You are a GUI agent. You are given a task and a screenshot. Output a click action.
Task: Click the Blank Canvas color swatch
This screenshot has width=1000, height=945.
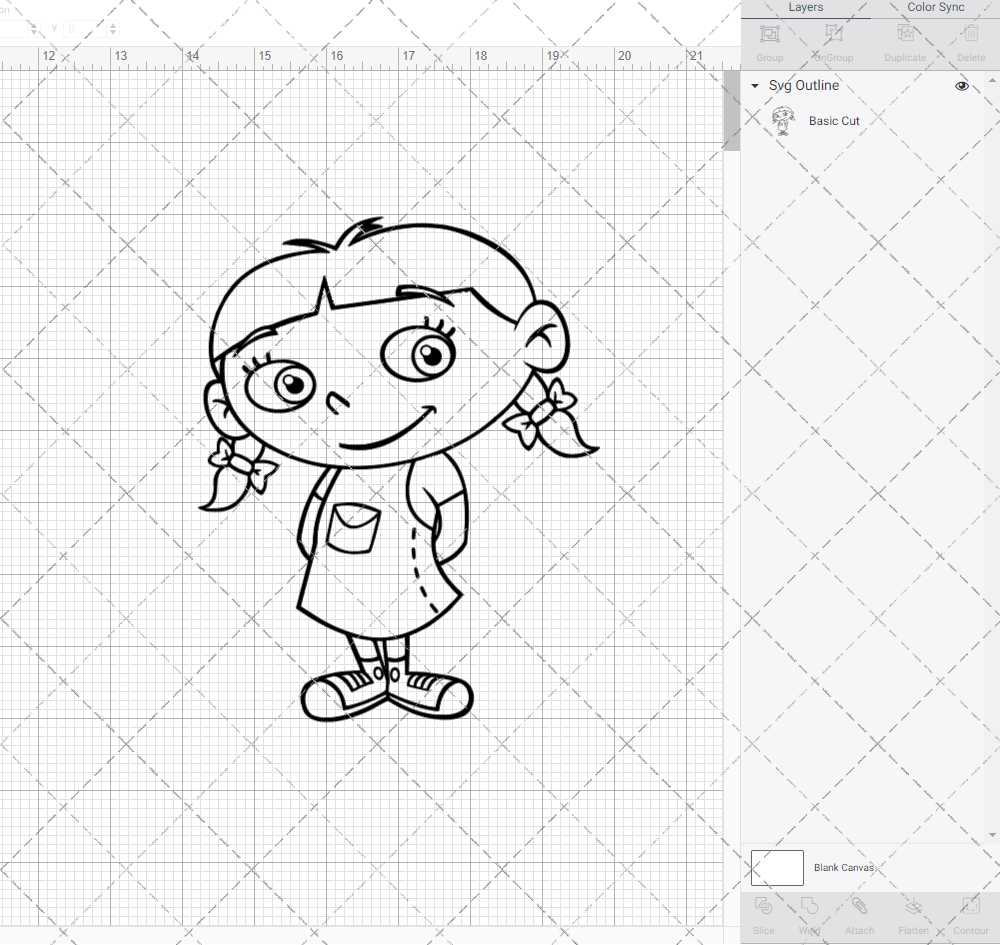point(777,867)
